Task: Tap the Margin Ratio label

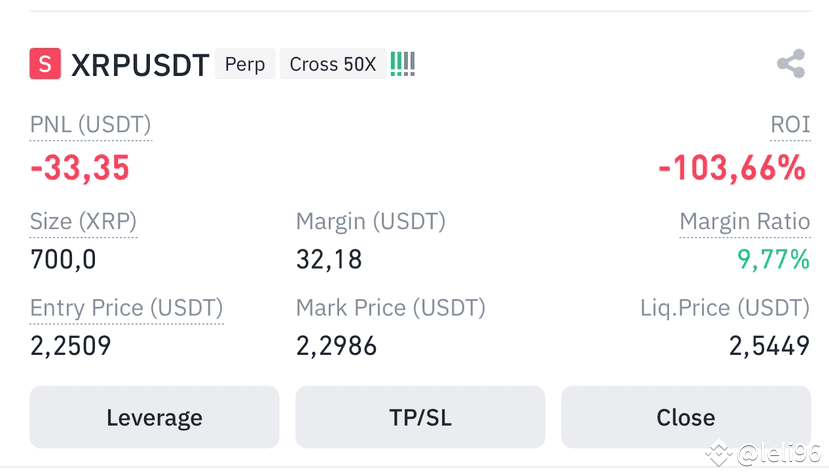Action: [x=745, y=221]
